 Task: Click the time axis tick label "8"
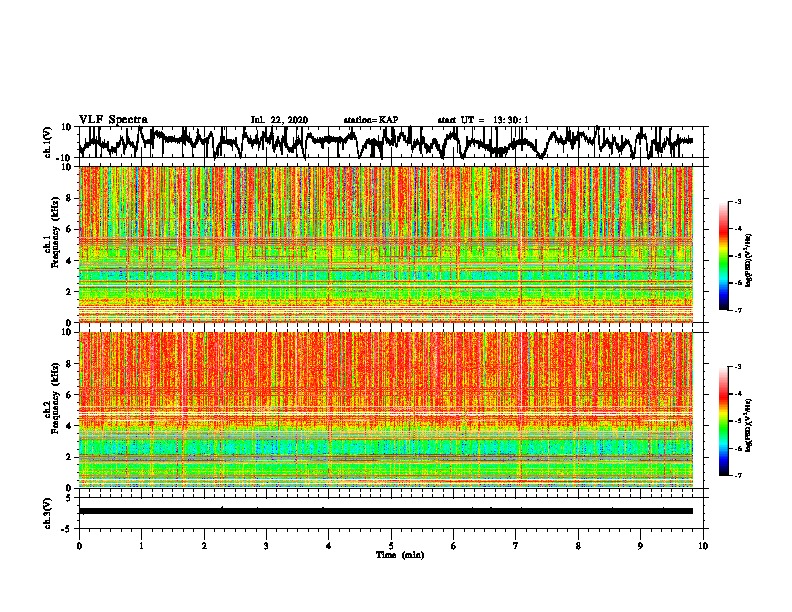pyautogui.click(x=578, y=546)
